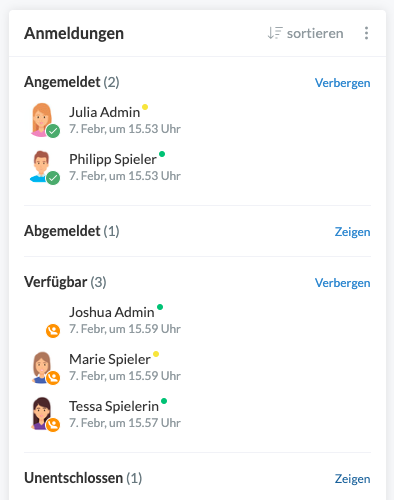Hide the Angemeldet list via Verbergen
Image resolution: width=394 pixels, height=500 pixels.
[342, 83]
